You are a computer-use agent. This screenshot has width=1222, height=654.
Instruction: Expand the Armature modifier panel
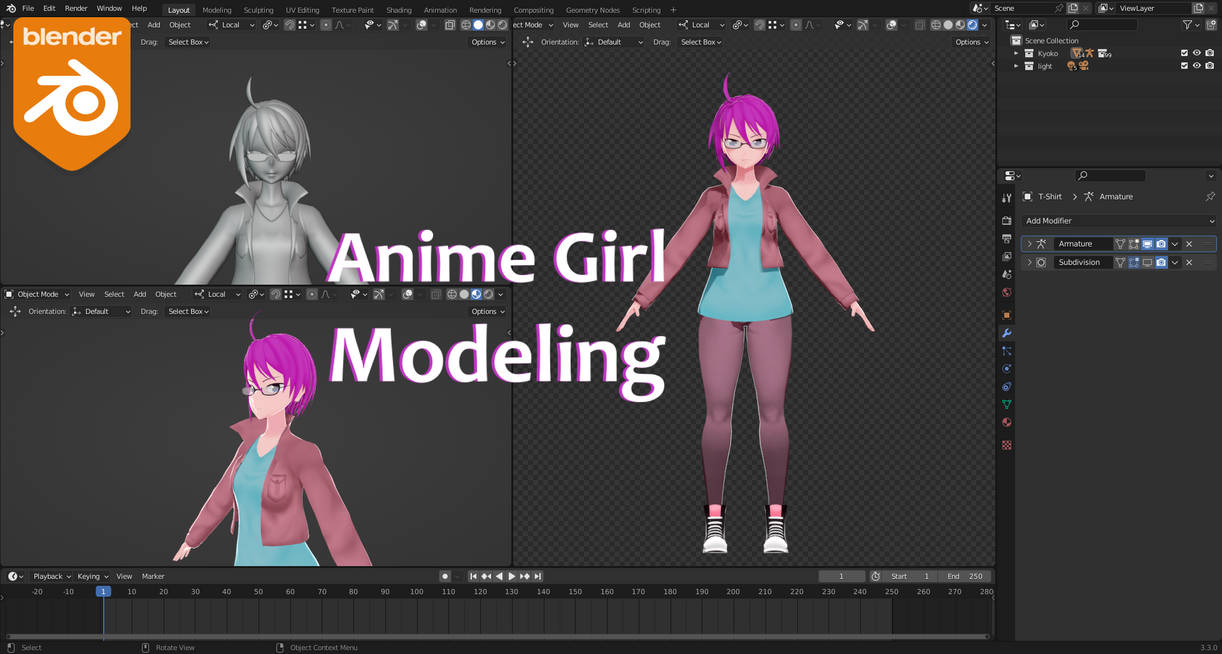tap(1031, 243)
